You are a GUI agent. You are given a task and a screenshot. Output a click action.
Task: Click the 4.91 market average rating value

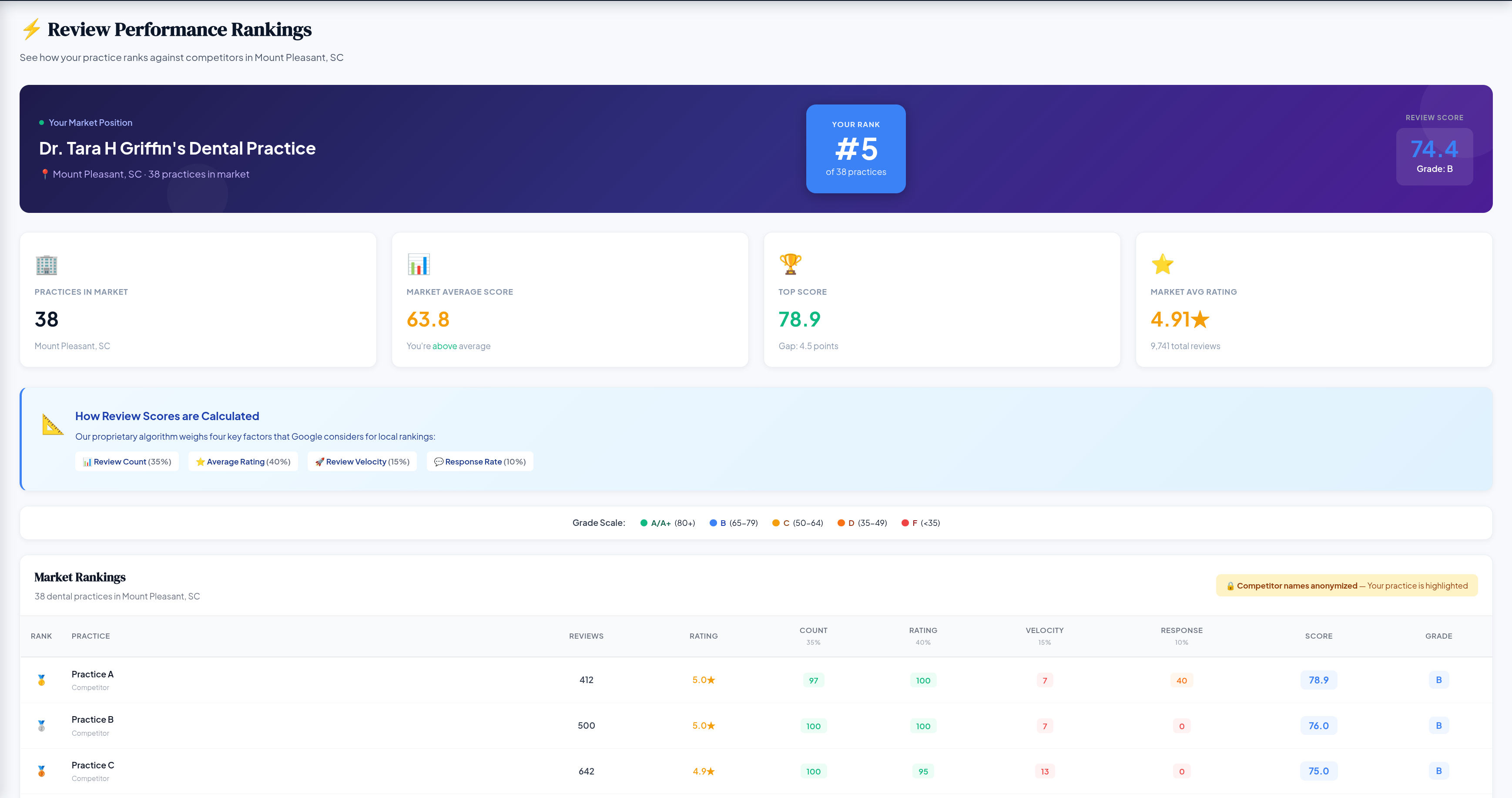click(1180, 320)
